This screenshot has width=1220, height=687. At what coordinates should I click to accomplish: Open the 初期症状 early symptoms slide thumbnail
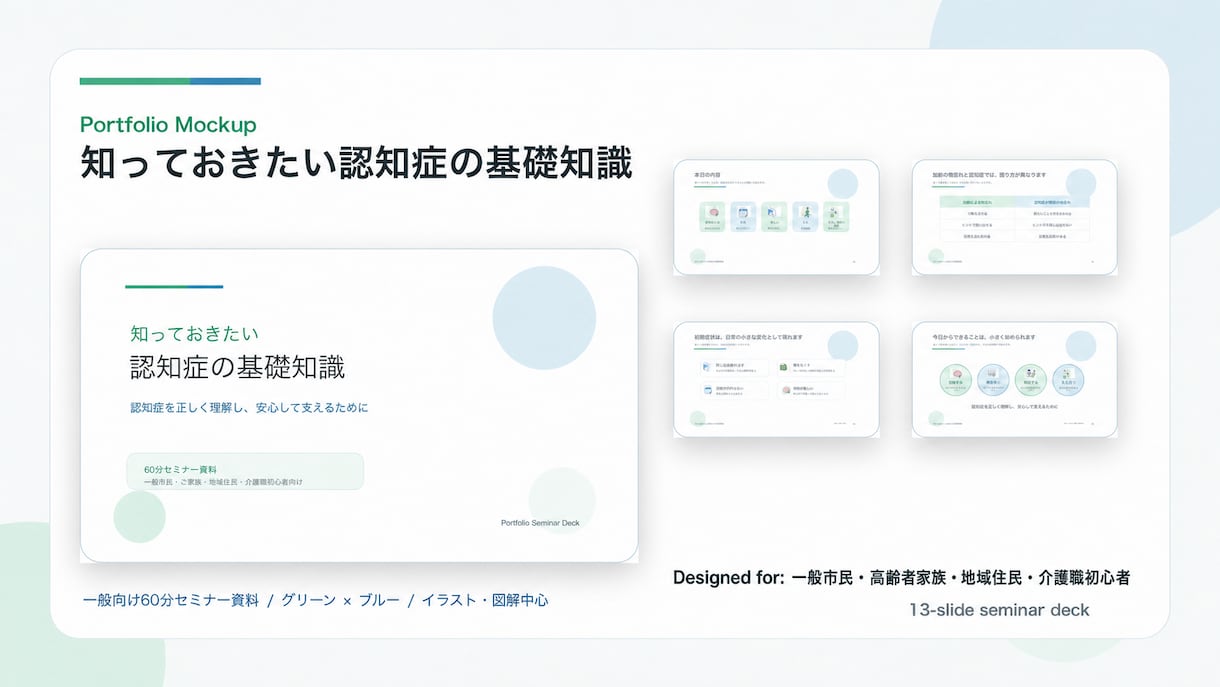point(776,379)
